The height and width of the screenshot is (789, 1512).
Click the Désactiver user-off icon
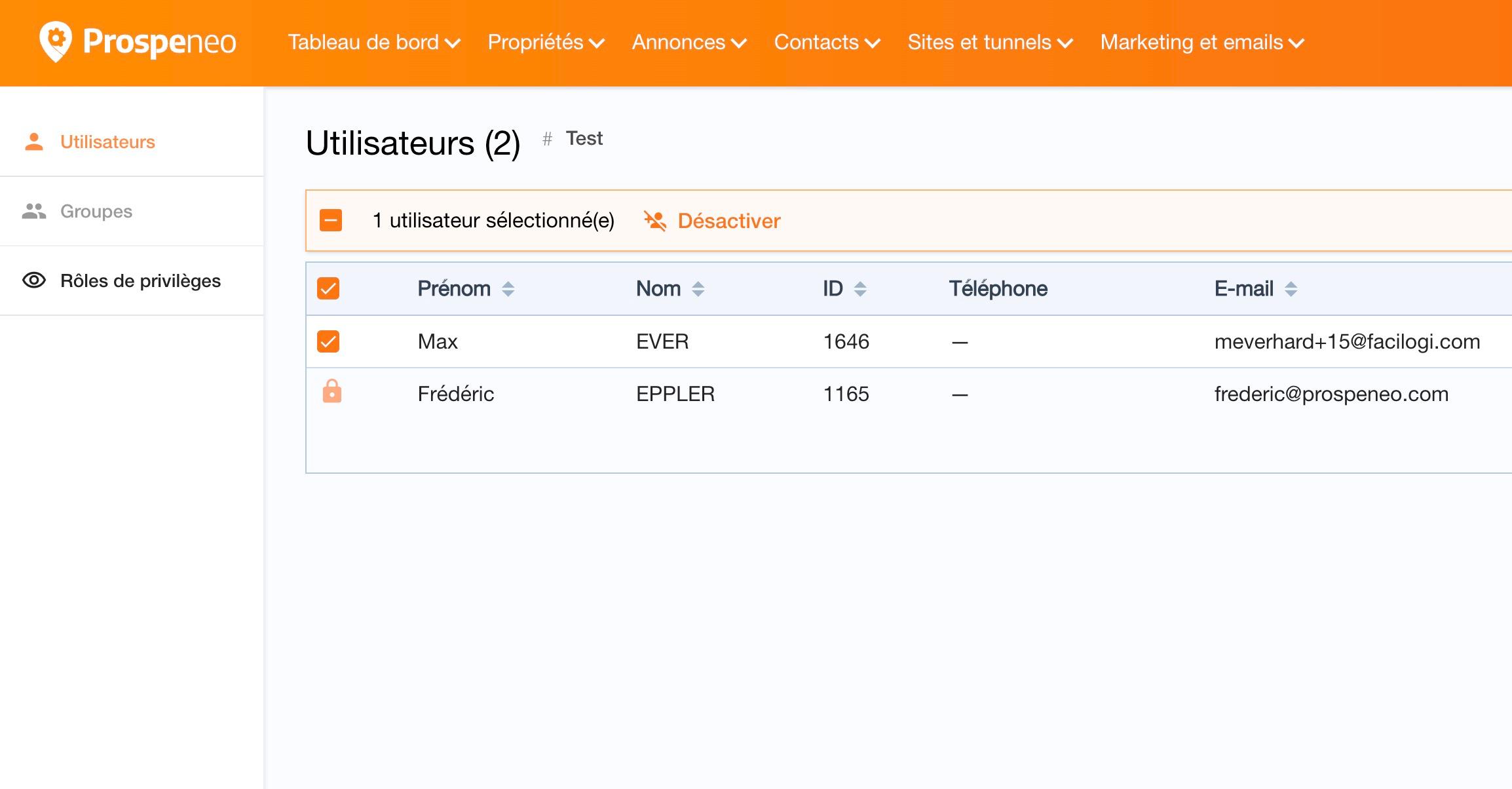point(654,221)
